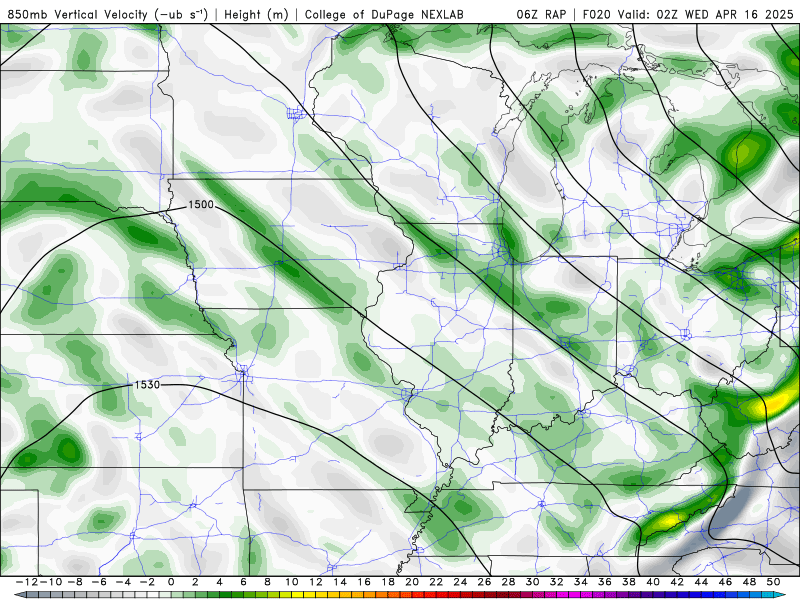Screen dimensions: 800x600
Task: Click the 18 value on color scale
Action: (388, 582)
